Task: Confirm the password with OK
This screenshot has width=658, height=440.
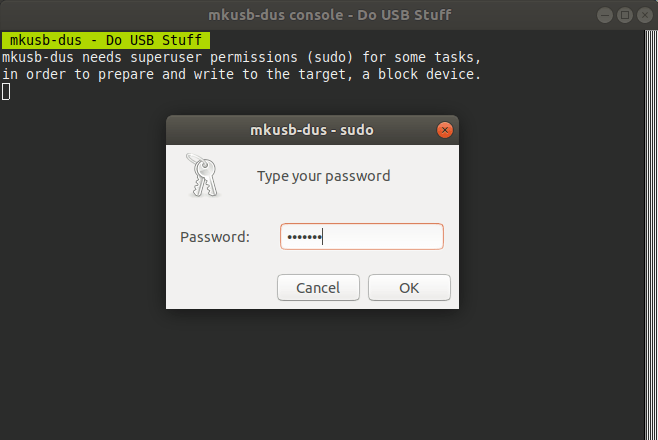Action: [x=409, y=288]
